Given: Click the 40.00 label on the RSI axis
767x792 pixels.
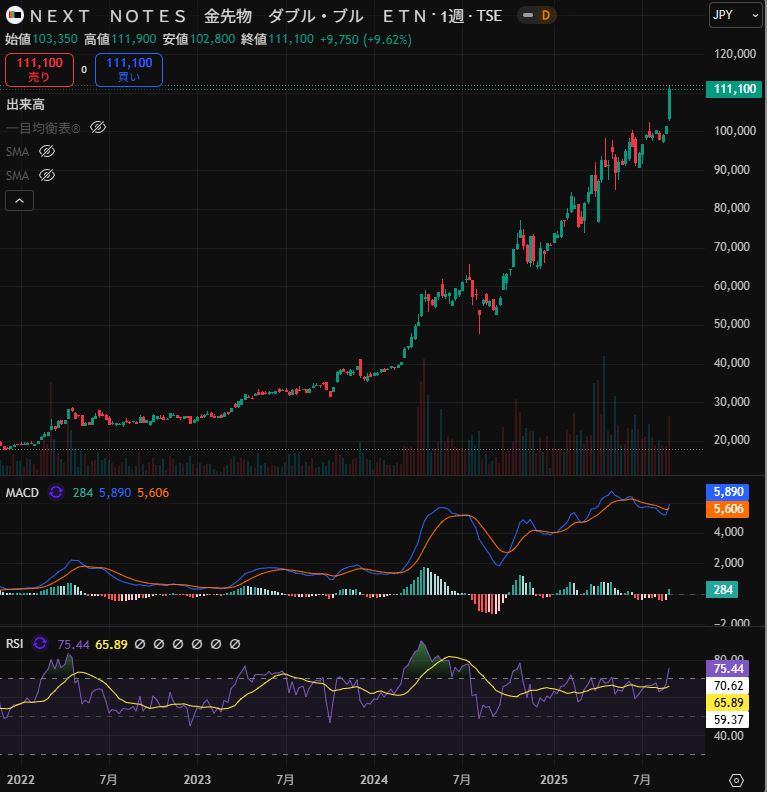Looking at the screenshot, I should coord(728,735).
